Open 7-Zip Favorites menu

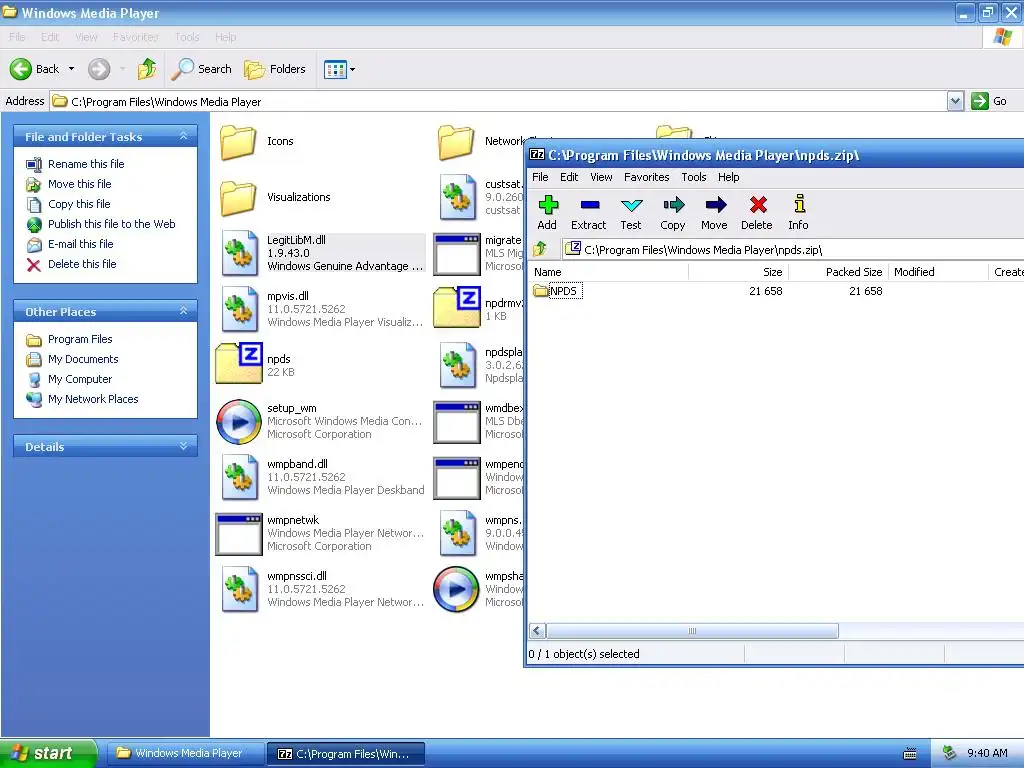pos(647,177)
